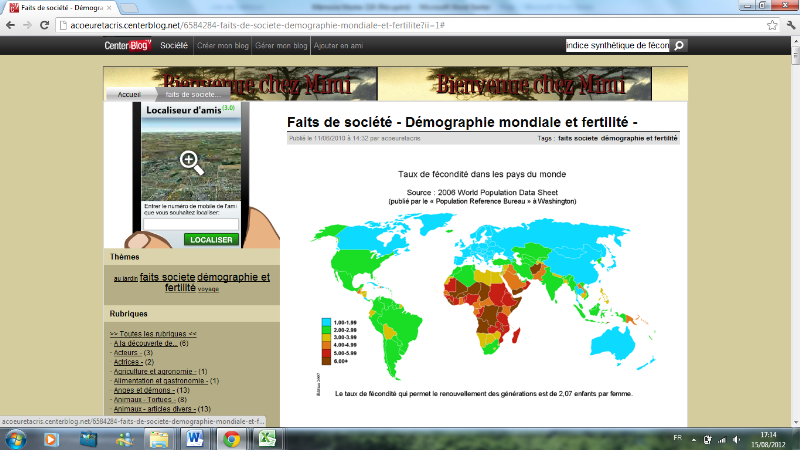Expand the 'Toutes les rubriques' list

coord(152,333)
